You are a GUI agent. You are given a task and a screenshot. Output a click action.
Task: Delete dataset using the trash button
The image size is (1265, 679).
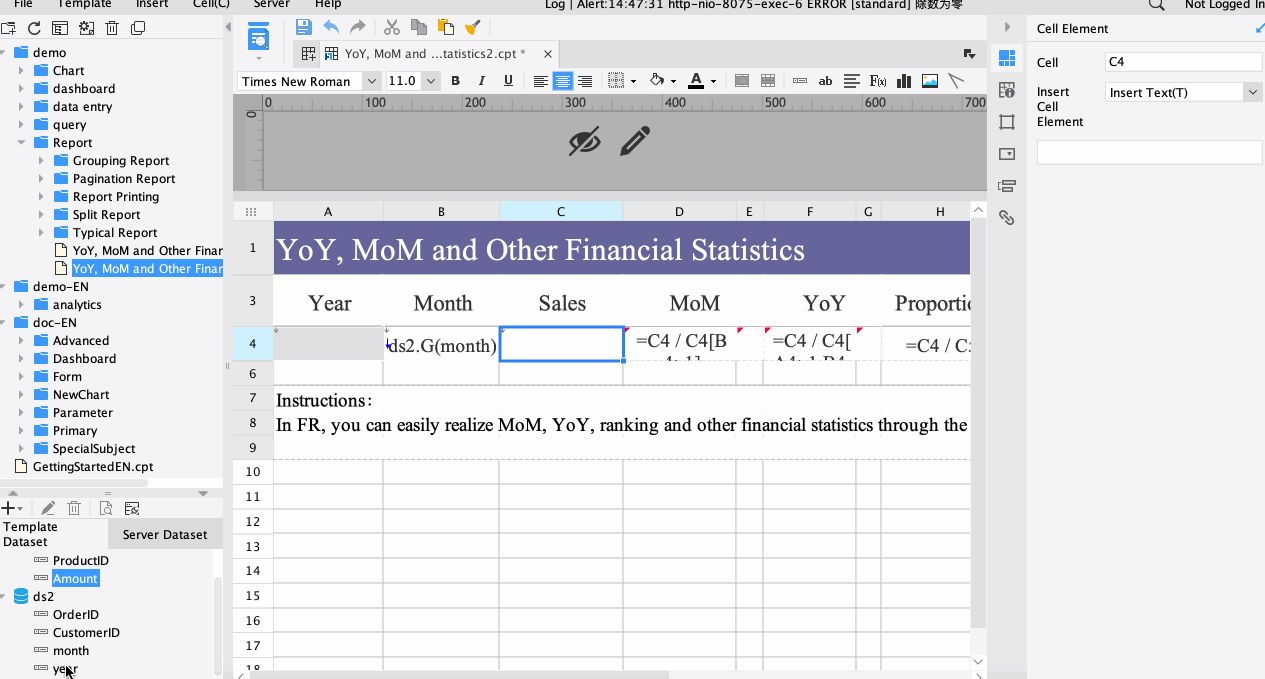tap(74, 508)
